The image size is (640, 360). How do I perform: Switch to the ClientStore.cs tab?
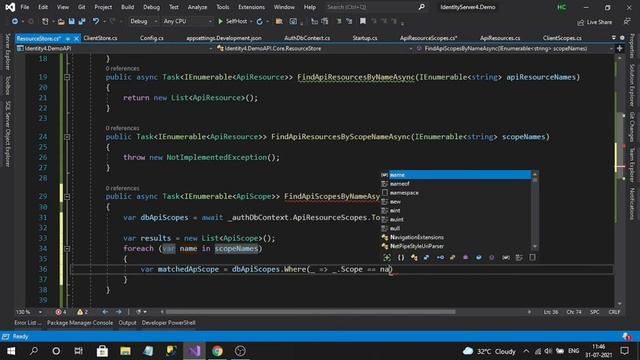pyautogui.click(x=100, y=38)
